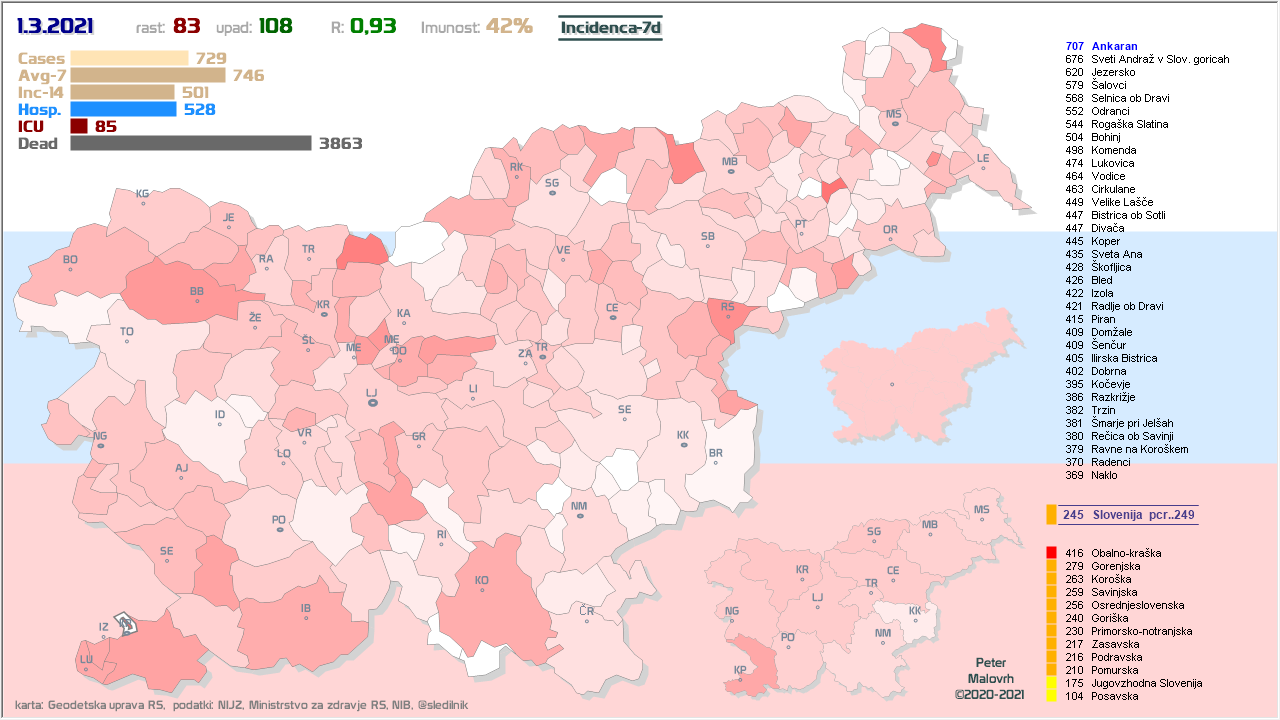Open the Slovenija pcr..249 summary link

click(x=1129, y=515)
